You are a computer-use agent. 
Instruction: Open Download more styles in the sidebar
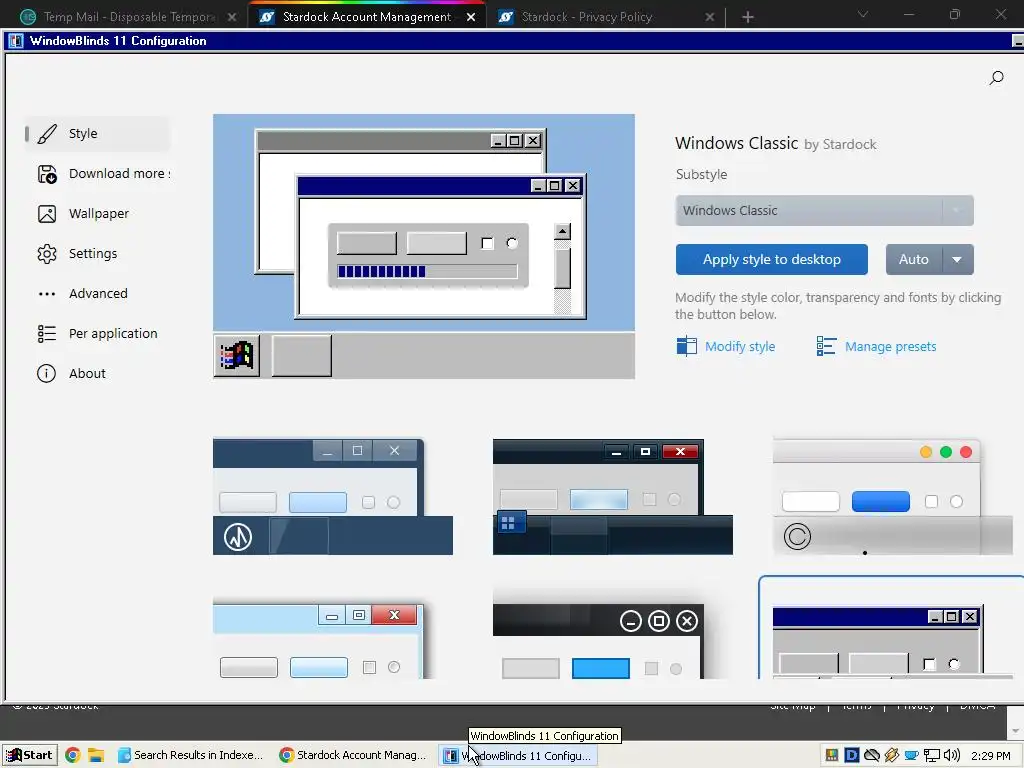[103, 174]
